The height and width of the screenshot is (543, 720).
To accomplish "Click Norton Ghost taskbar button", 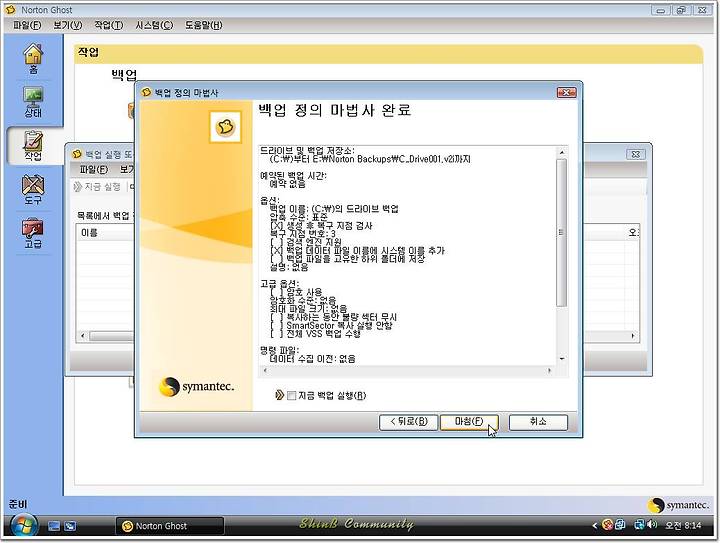I will click(170, 526).
